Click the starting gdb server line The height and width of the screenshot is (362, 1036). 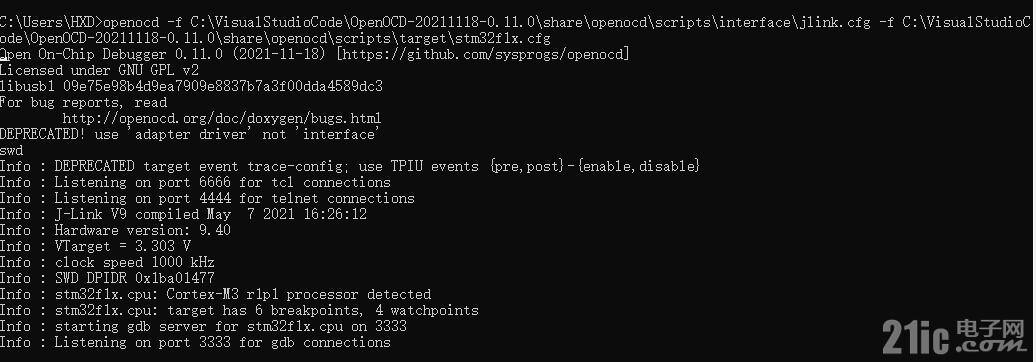click(203, 326)
